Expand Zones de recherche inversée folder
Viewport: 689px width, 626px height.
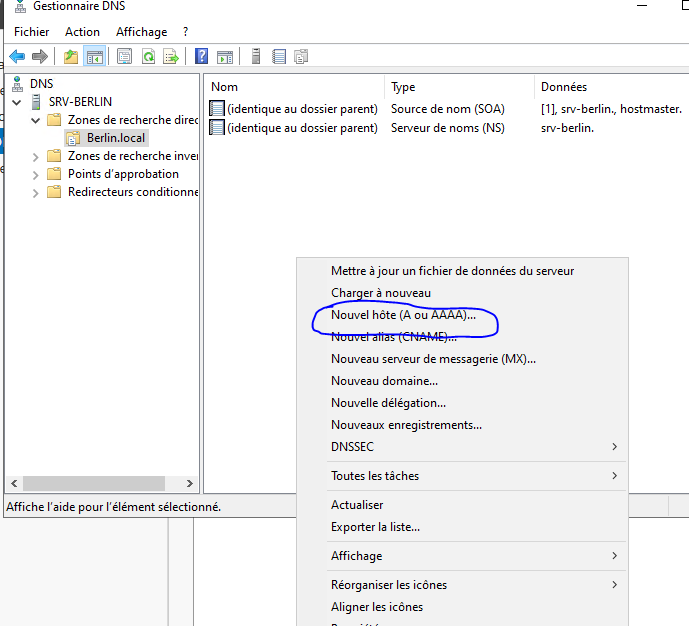(x=36, y=156)
